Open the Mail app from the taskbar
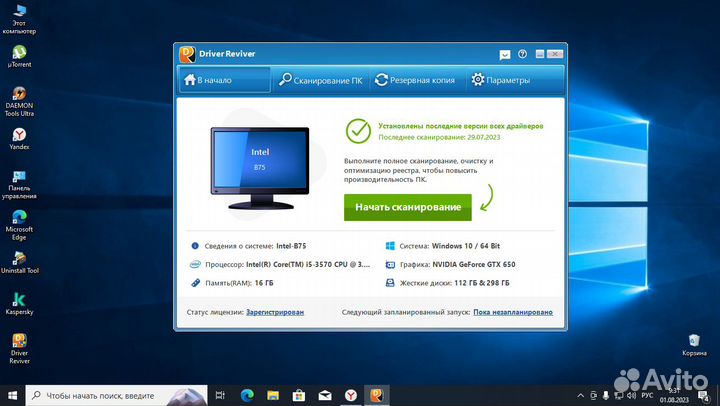Image resolution: width=720 pixels, height=406 pixels. click(325, 395)
